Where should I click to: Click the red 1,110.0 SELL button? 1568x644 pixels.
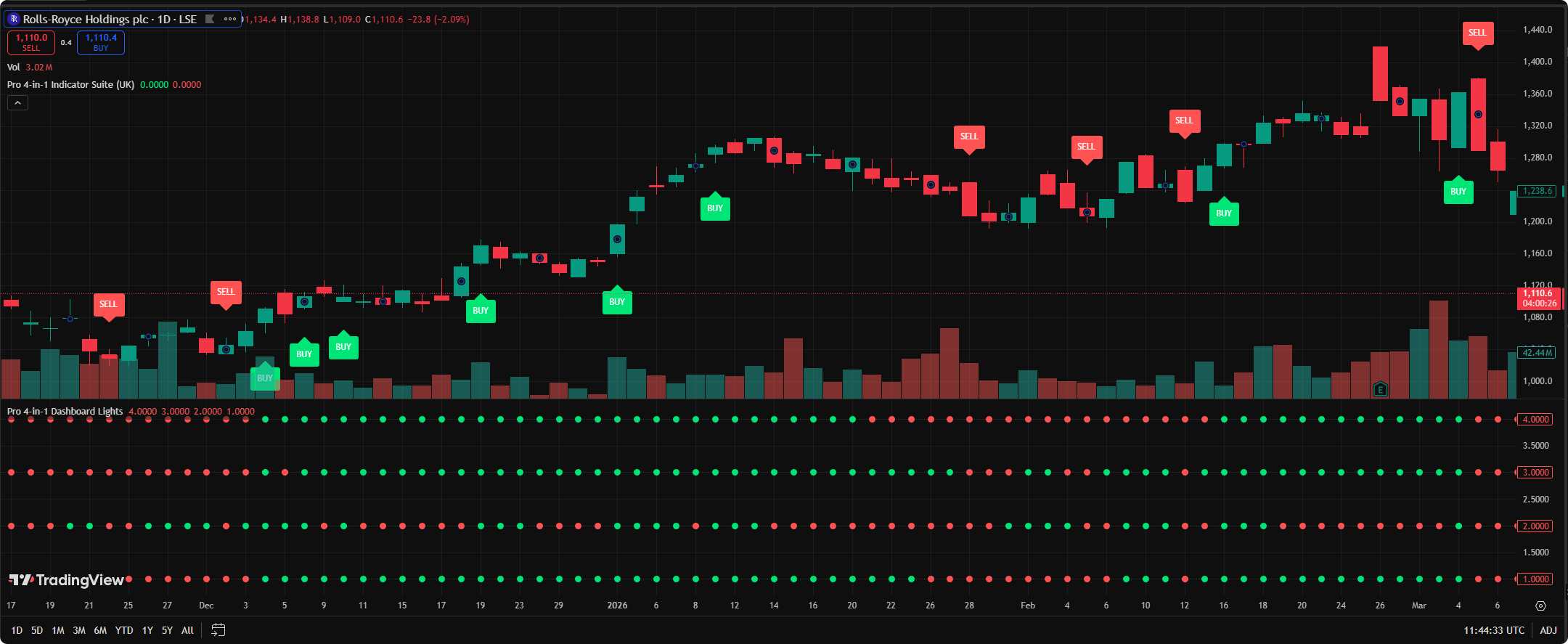click(31, 43)
